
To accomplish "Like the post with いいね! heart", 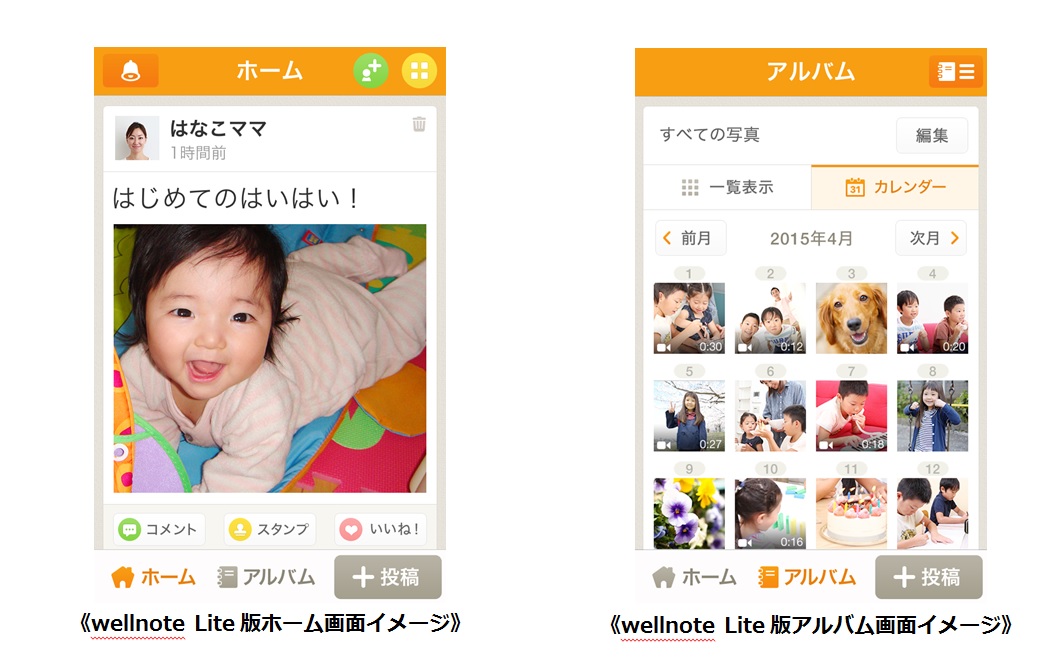I will click(x=380, y=529).
